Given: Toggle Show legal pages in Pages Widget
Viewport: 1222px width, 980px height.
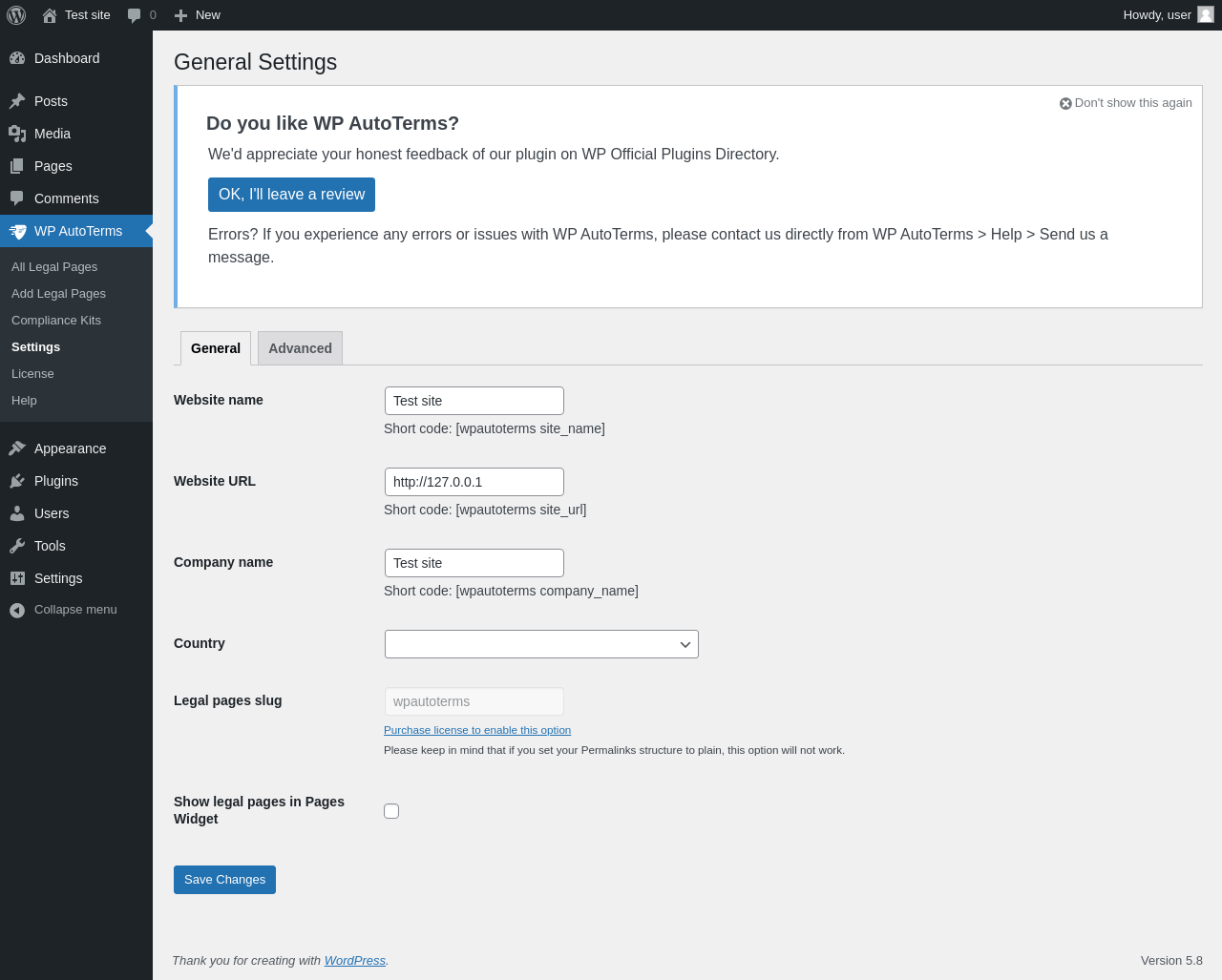Looking at the screenshot, I should 391,811.
